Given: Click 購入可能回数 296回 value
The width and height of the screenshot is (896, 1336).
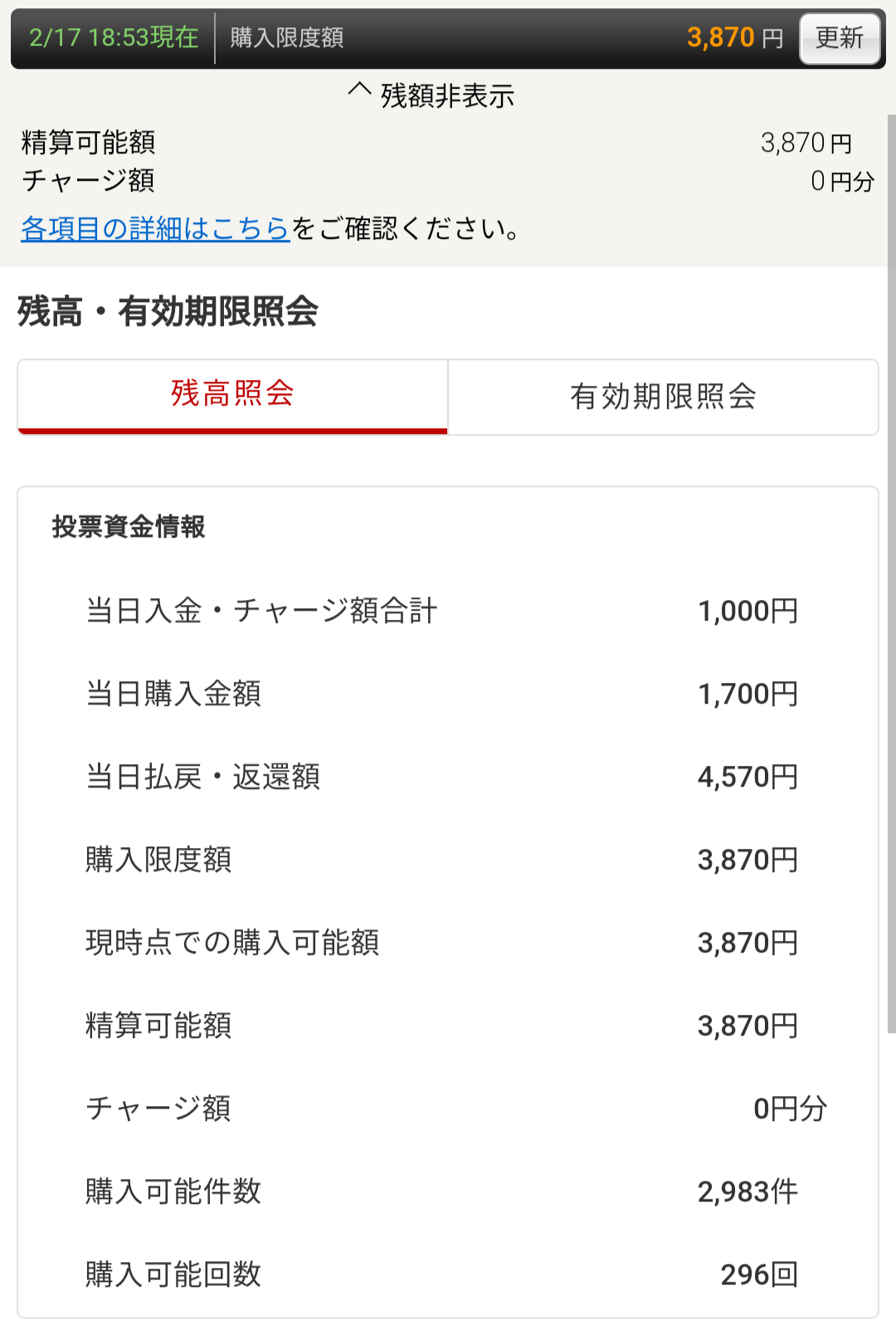Looking at the screenshot, I should (759, 1275).
